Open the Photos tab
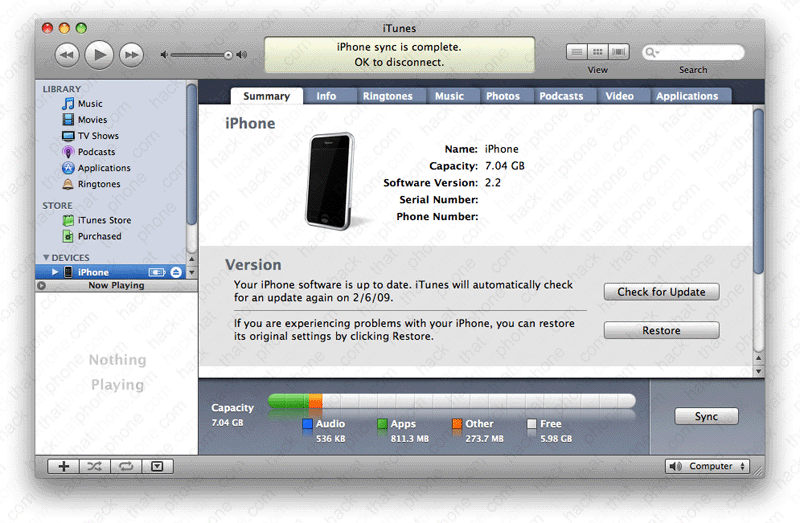The height and width of the screenshot is (523, 800). click(503, 96)
